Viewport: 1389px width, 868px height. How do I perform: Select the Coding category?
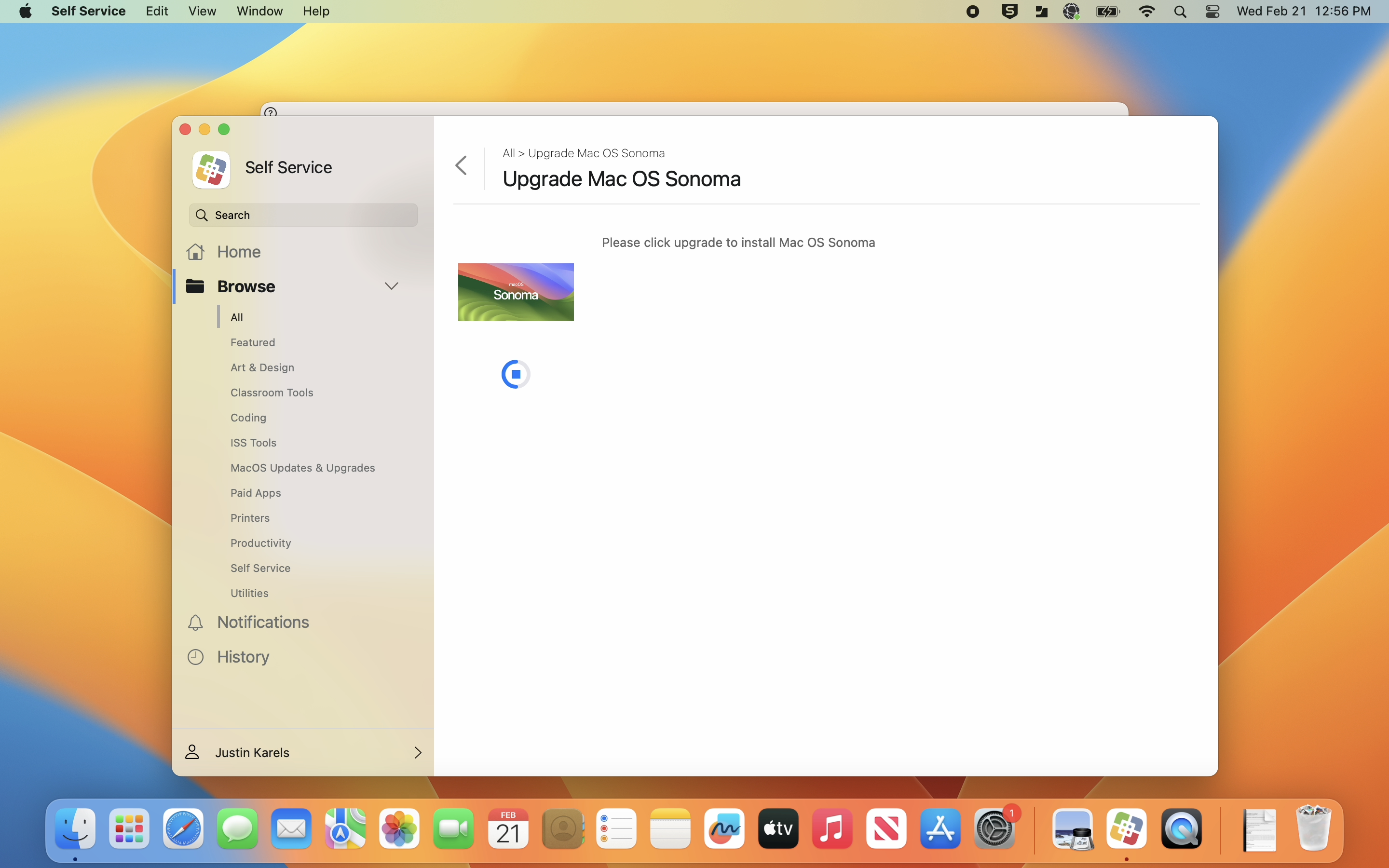click(x=248, y=417)
